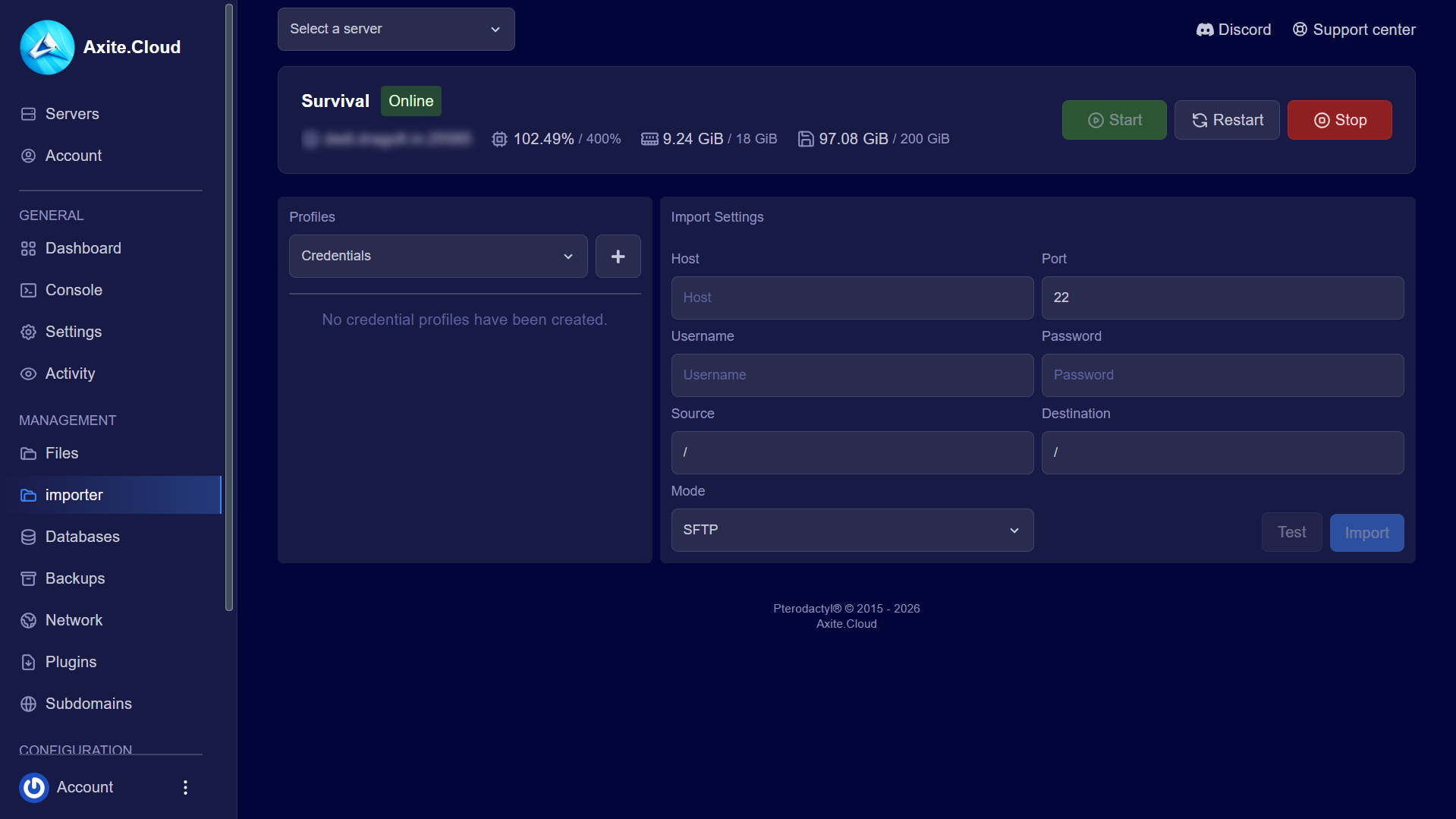
Task: Open the Backups page
Action: [75, 578]
